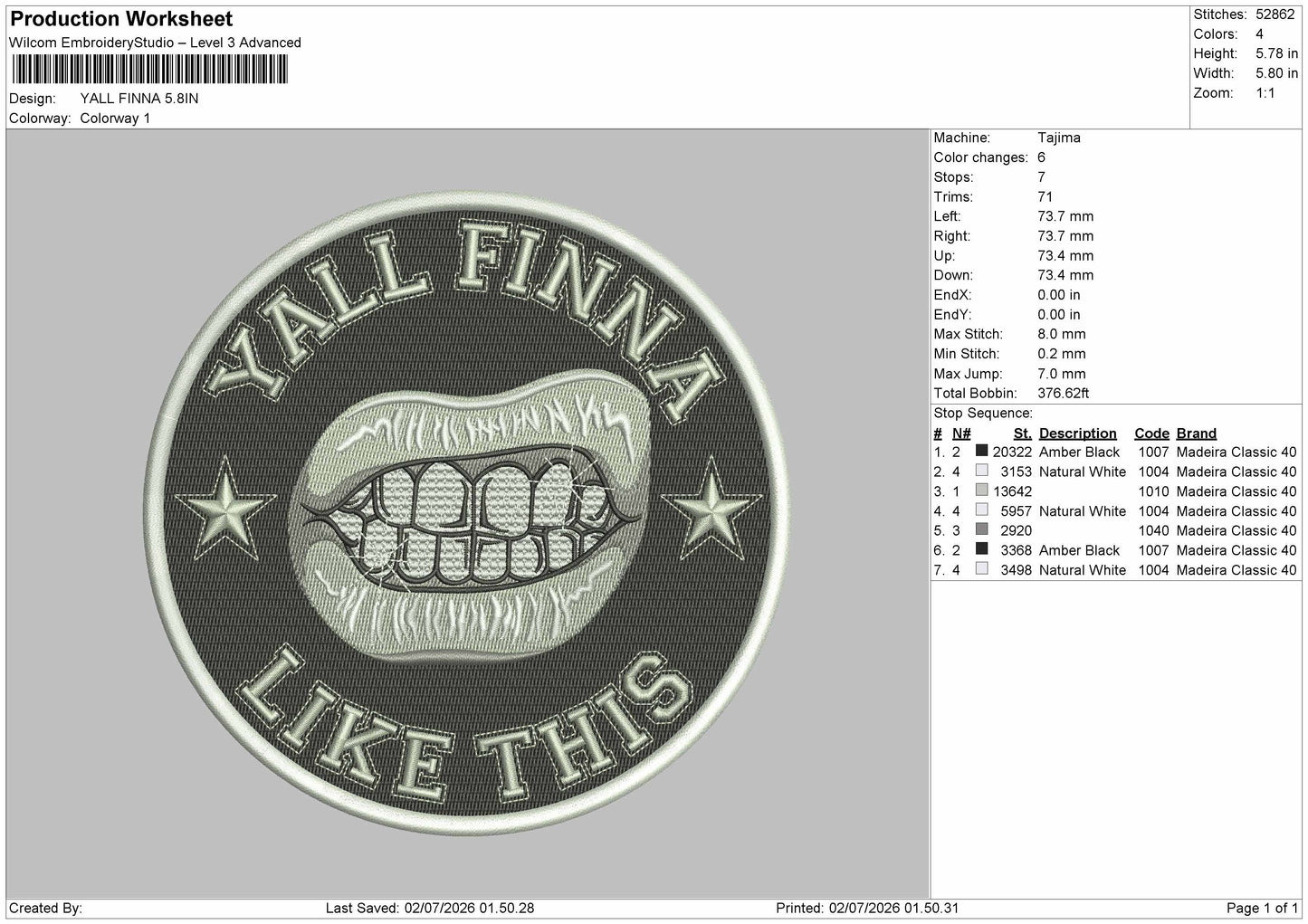Click the EndY value '0.00 in'
Viewport: 1308px width, 924px height.
coord(1059,315)
